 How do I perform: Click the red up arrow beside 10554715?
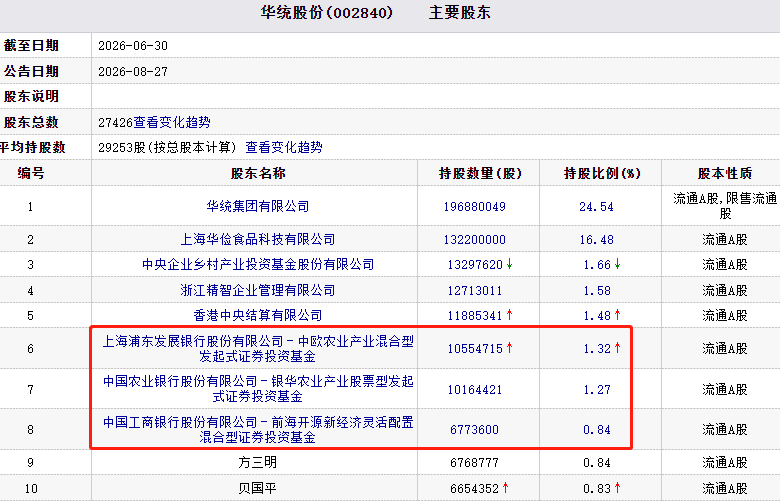pos(509,348)
